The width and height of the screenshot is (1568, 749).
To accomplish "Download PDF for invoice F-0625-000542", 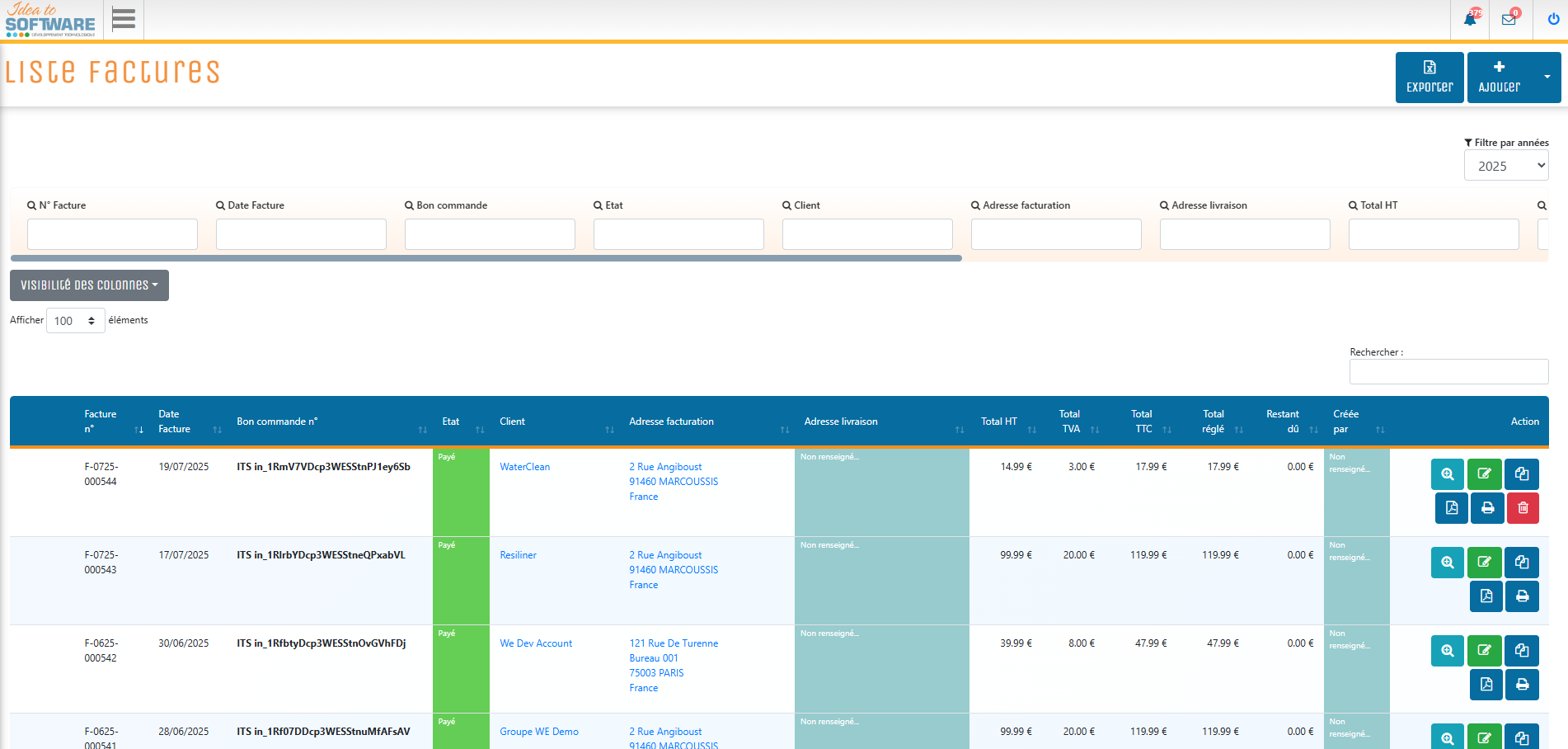I will click(1486, 685).
